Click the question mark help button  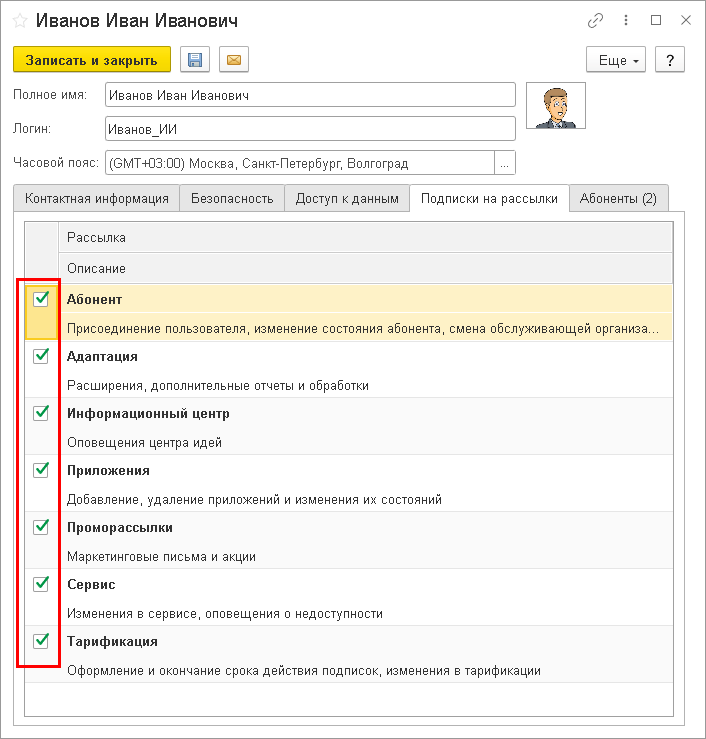[x=670, y=60]
